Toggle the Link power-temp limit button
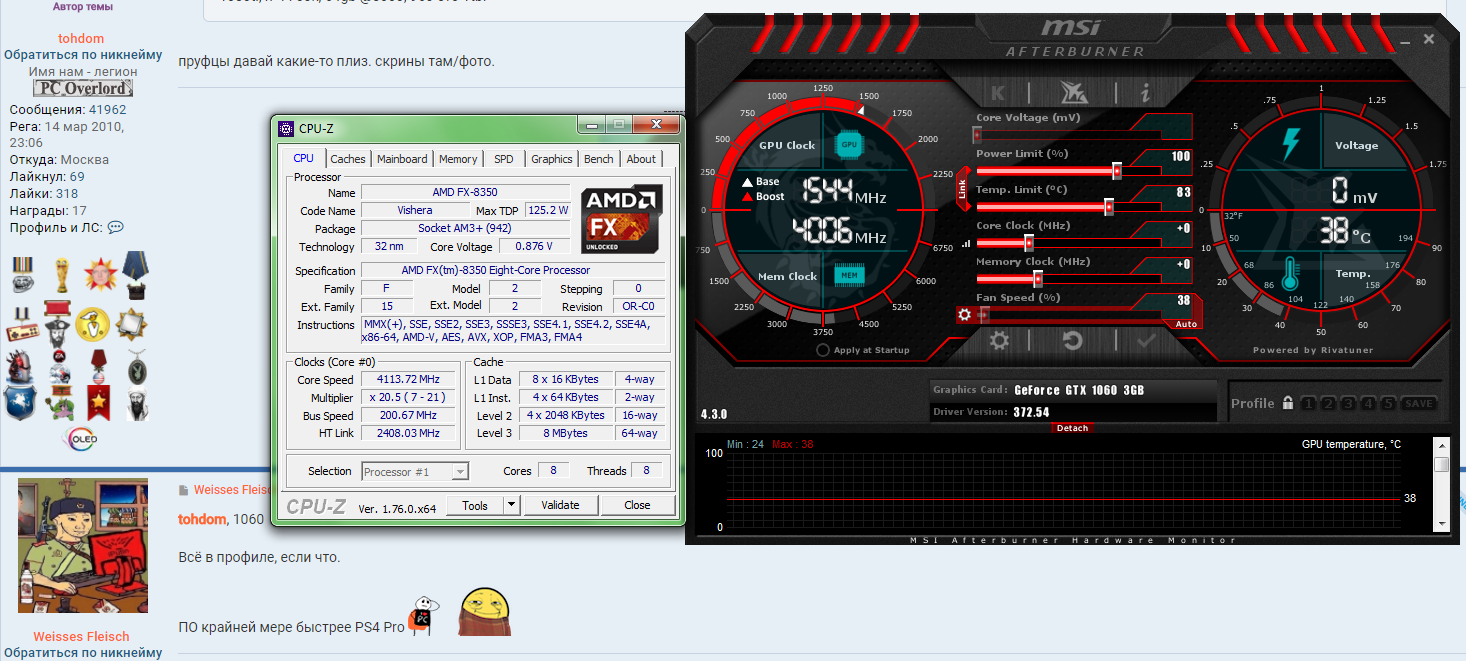This screenshot has width=1466, height=661. pos(962,189)
